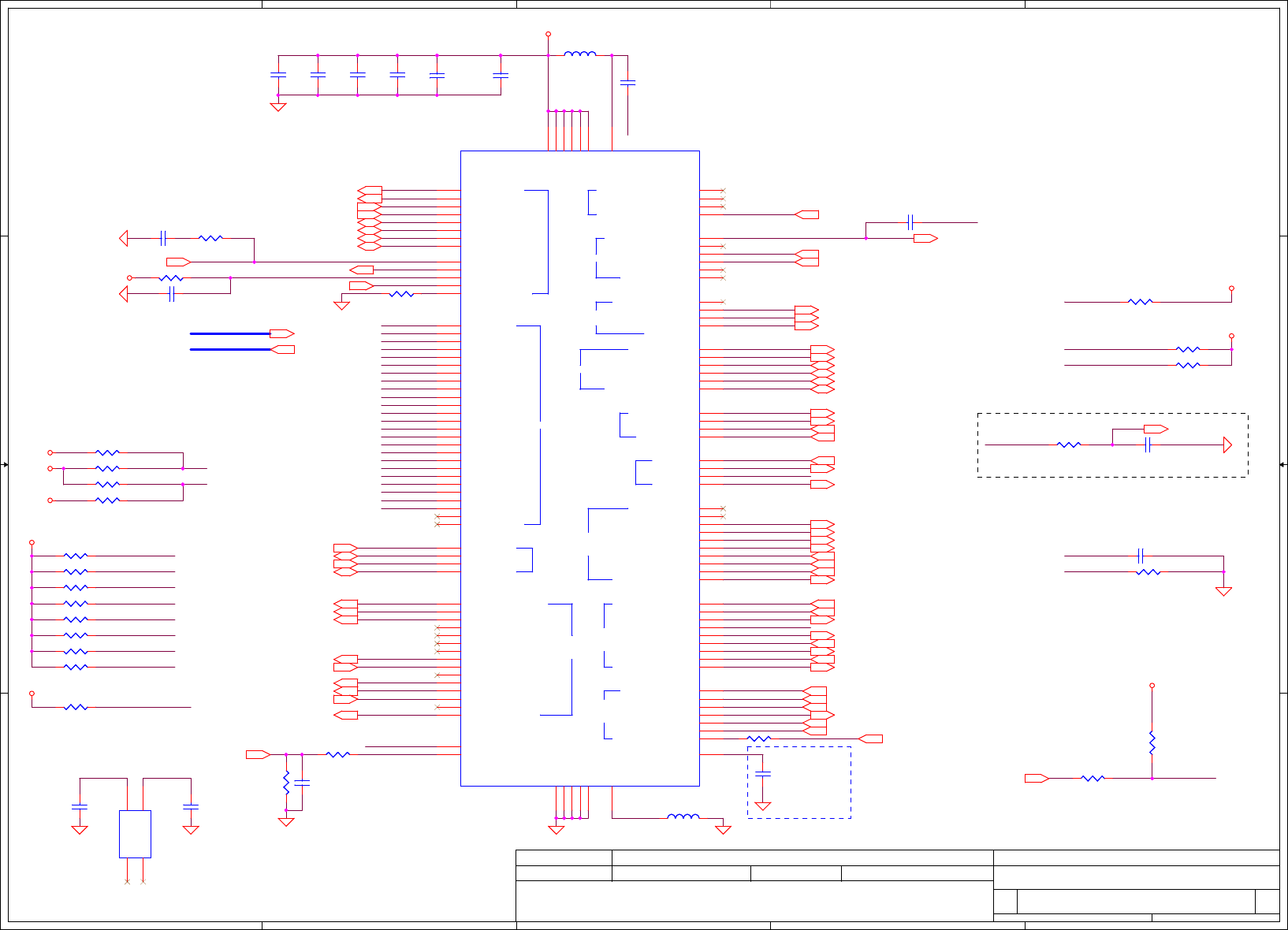Select the blue dashed outline box
1288x930 pixels.
[799, 783]
